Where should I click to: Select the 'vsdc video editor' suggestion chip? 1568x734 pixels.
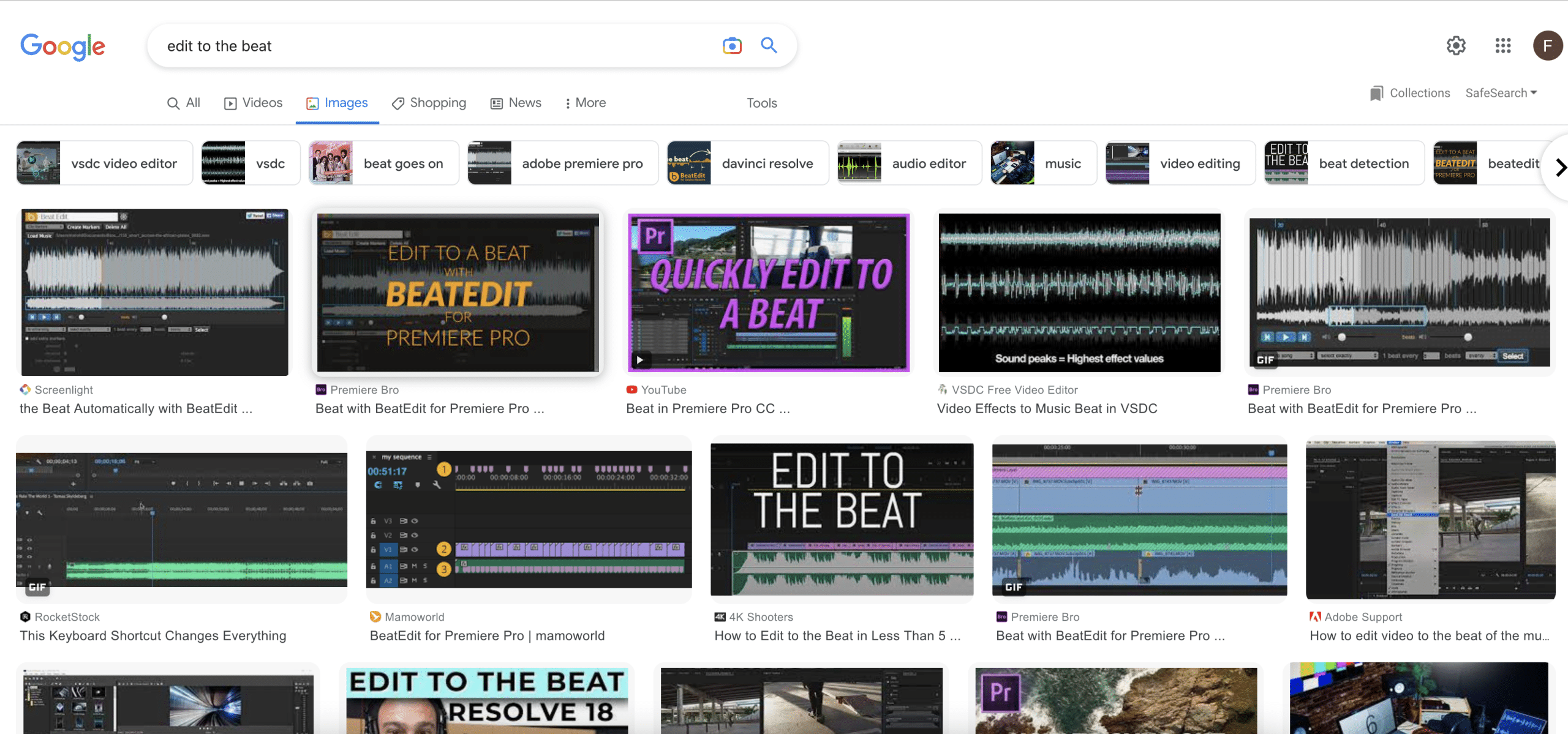[x=104, y=163]
